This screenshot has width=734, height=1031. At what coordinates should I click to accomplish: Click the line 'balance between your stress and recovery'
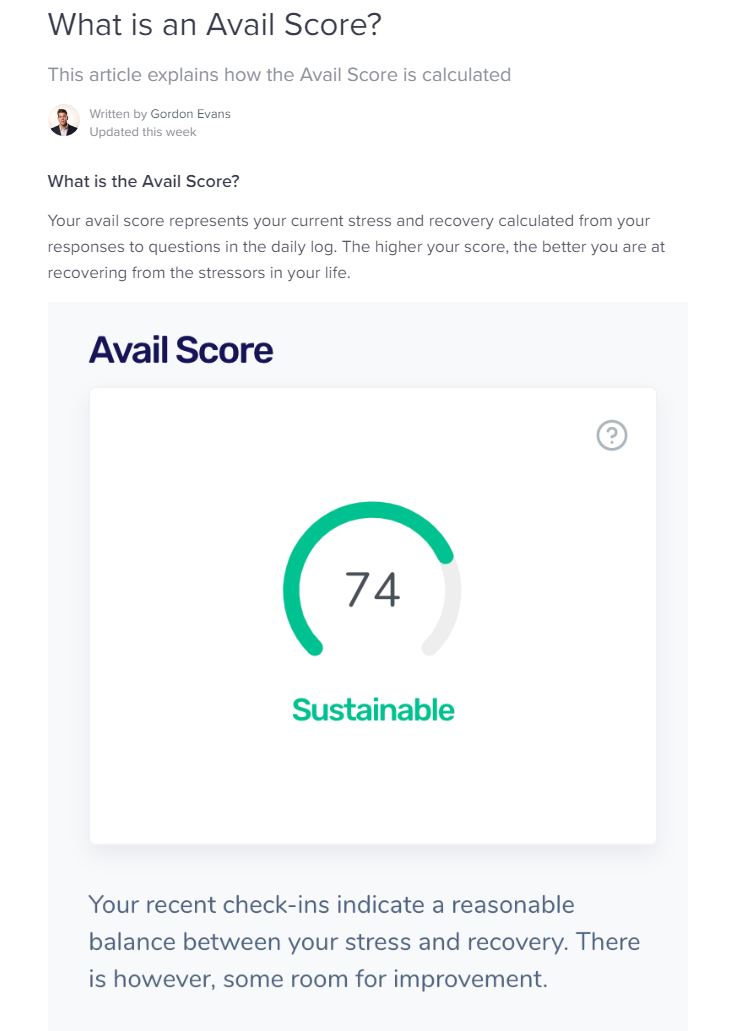[x=364, y=941]
